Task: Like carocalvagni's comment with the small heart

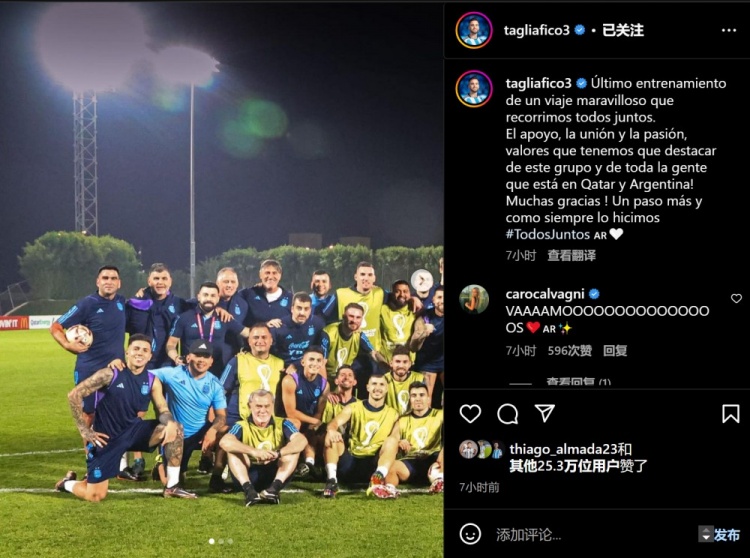Action: click(x=736, y=298)
